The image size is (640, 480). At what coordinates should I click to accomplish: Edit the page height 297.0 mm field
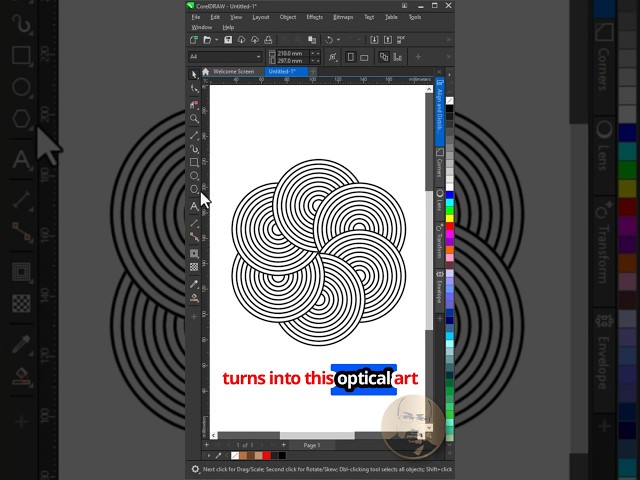(x=293, y=61)
